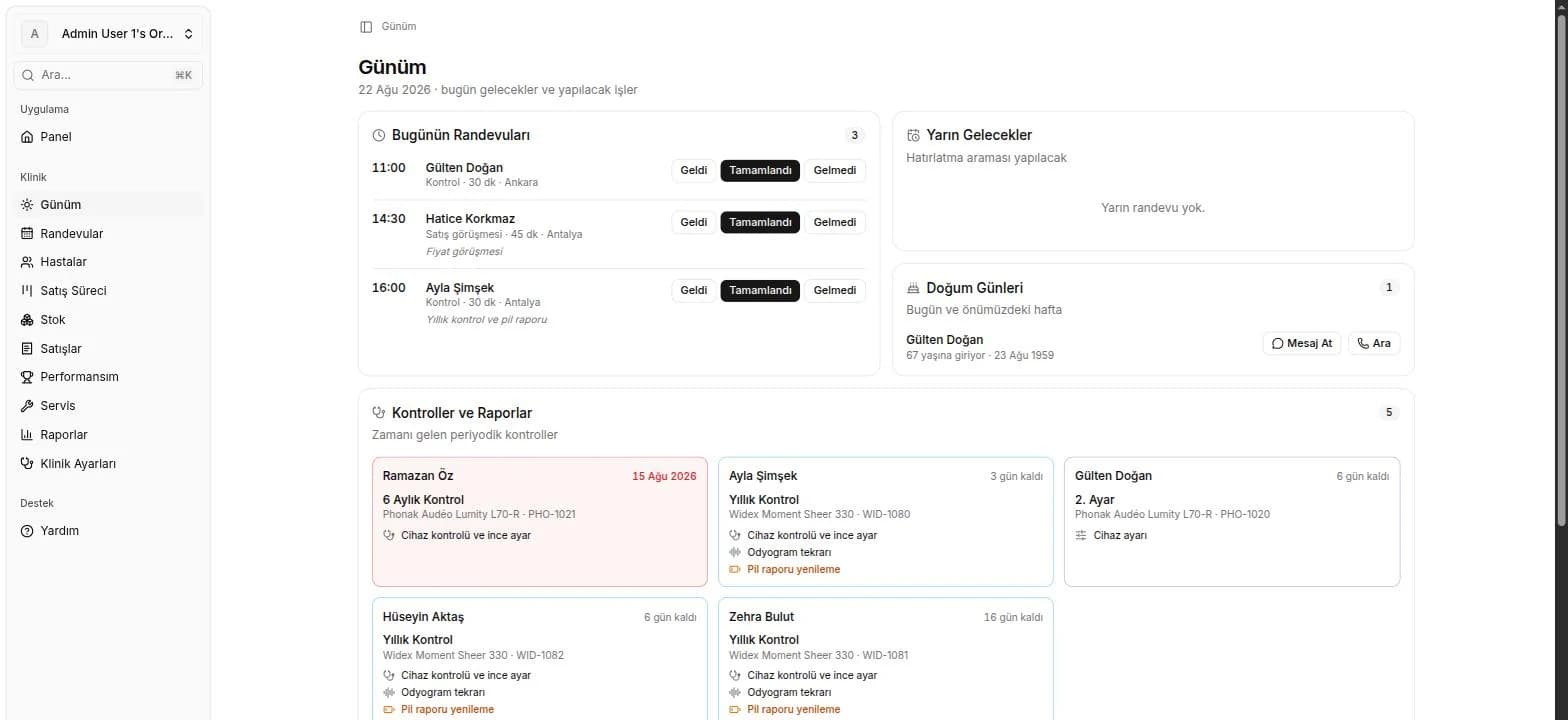Viewport: 1568px width, 720px height.
Task: Open Raporlar chart icon in sidebar
Action: 27,435
